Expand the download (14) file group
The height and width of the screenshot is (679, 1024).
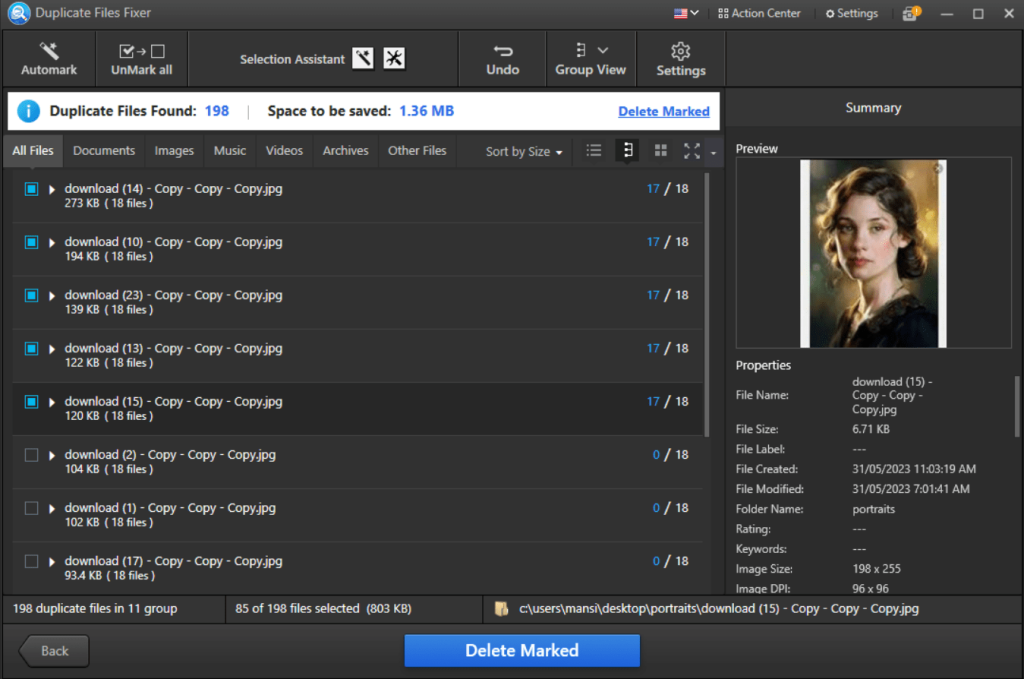(52, 189)
